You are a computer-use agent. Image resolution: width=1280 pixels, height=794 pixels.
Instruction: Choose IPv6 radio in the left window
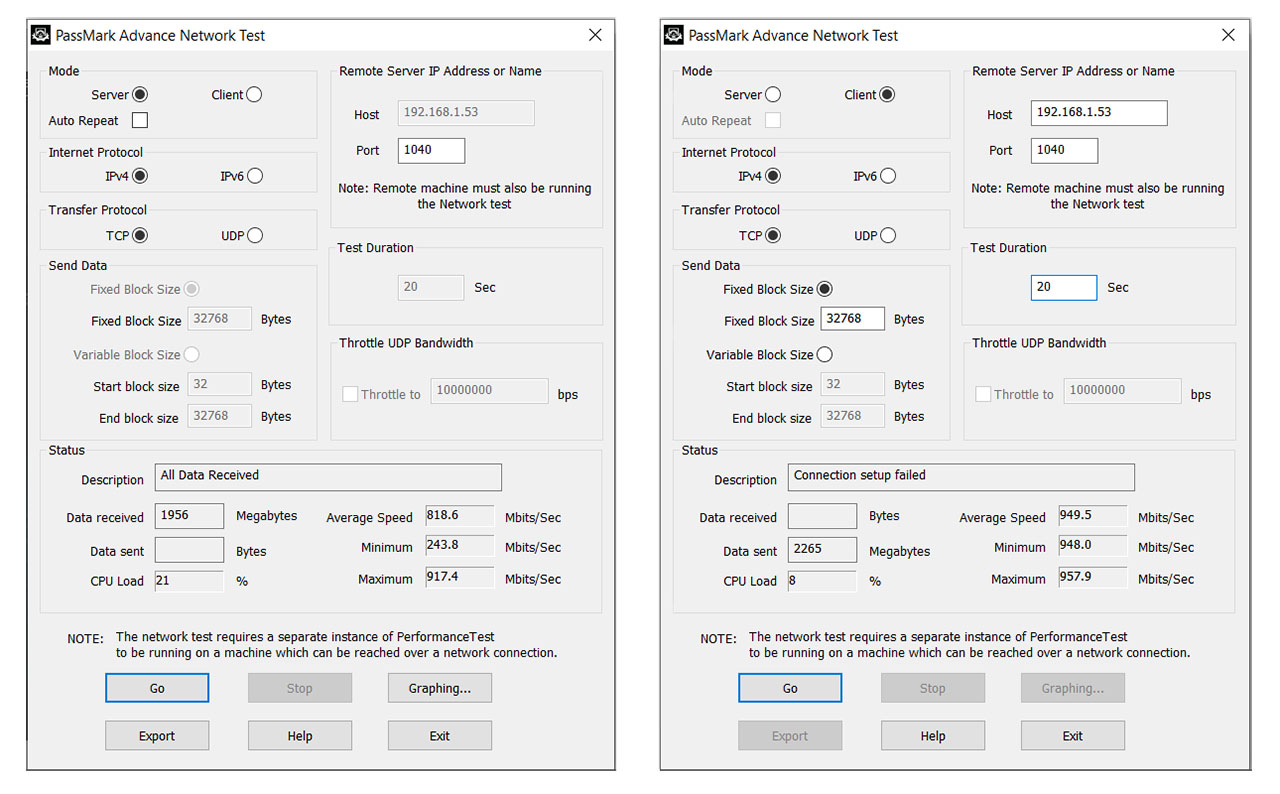[x=255, y=176]
